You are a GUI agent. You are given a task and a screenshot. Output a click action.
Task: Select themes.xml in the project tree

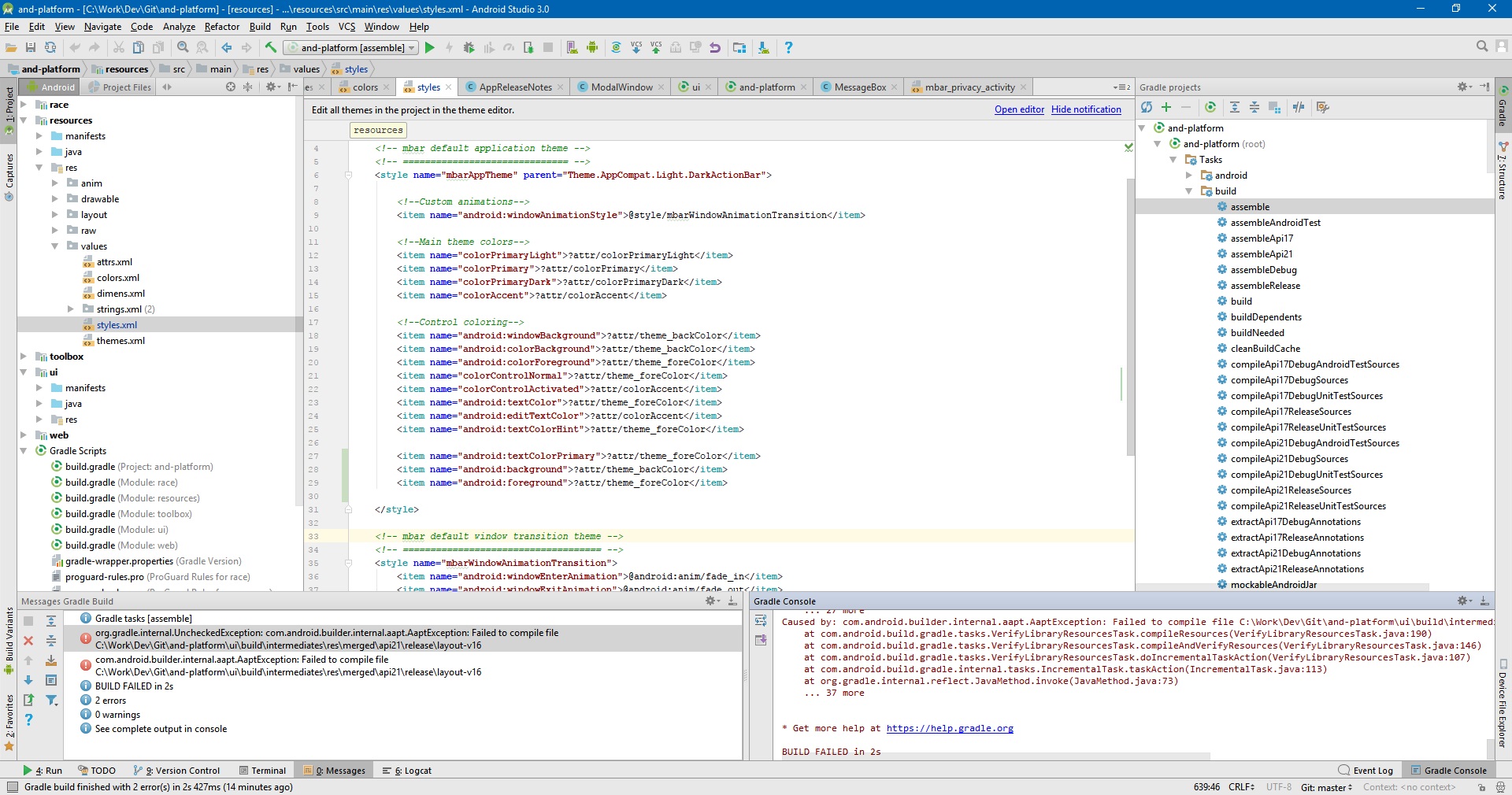pyautogui.click(x=120, y=341)
